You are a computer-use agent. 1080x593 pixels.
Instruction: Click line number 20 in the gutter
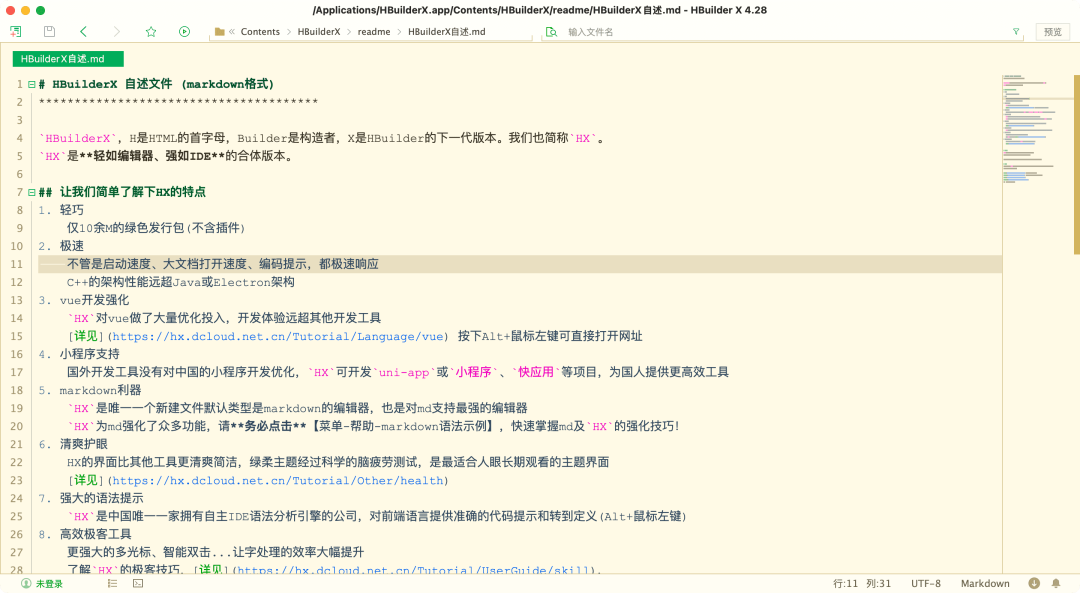(x=17, y=426)
